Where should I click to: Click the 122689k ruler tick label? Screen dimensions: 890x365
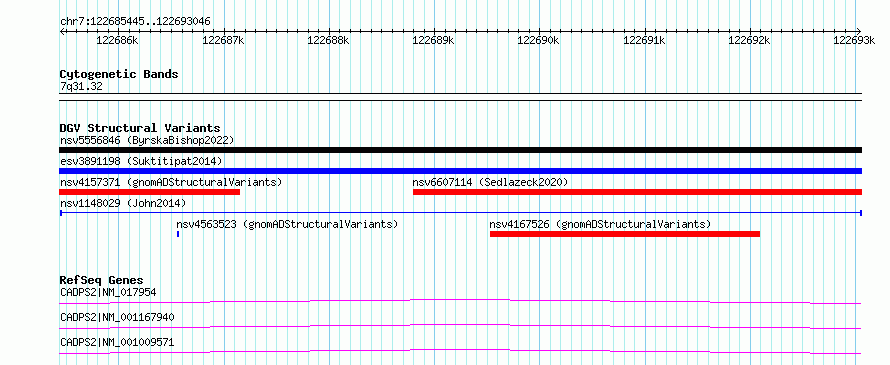click(x=433, y=40)
